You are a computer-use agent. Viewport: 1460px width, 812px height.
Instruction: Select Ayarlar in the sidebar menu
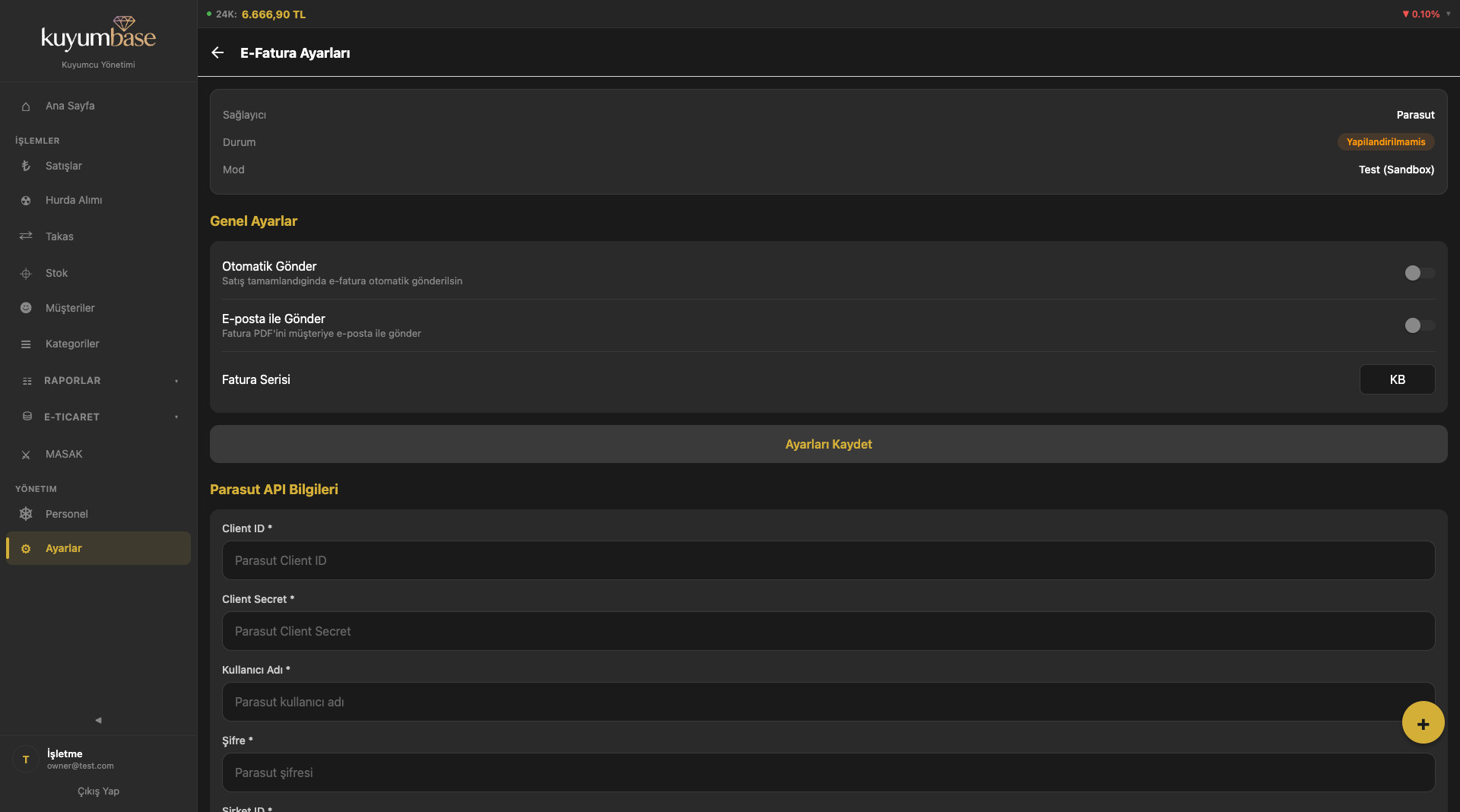pyautogui.click(x=99, y=548)
